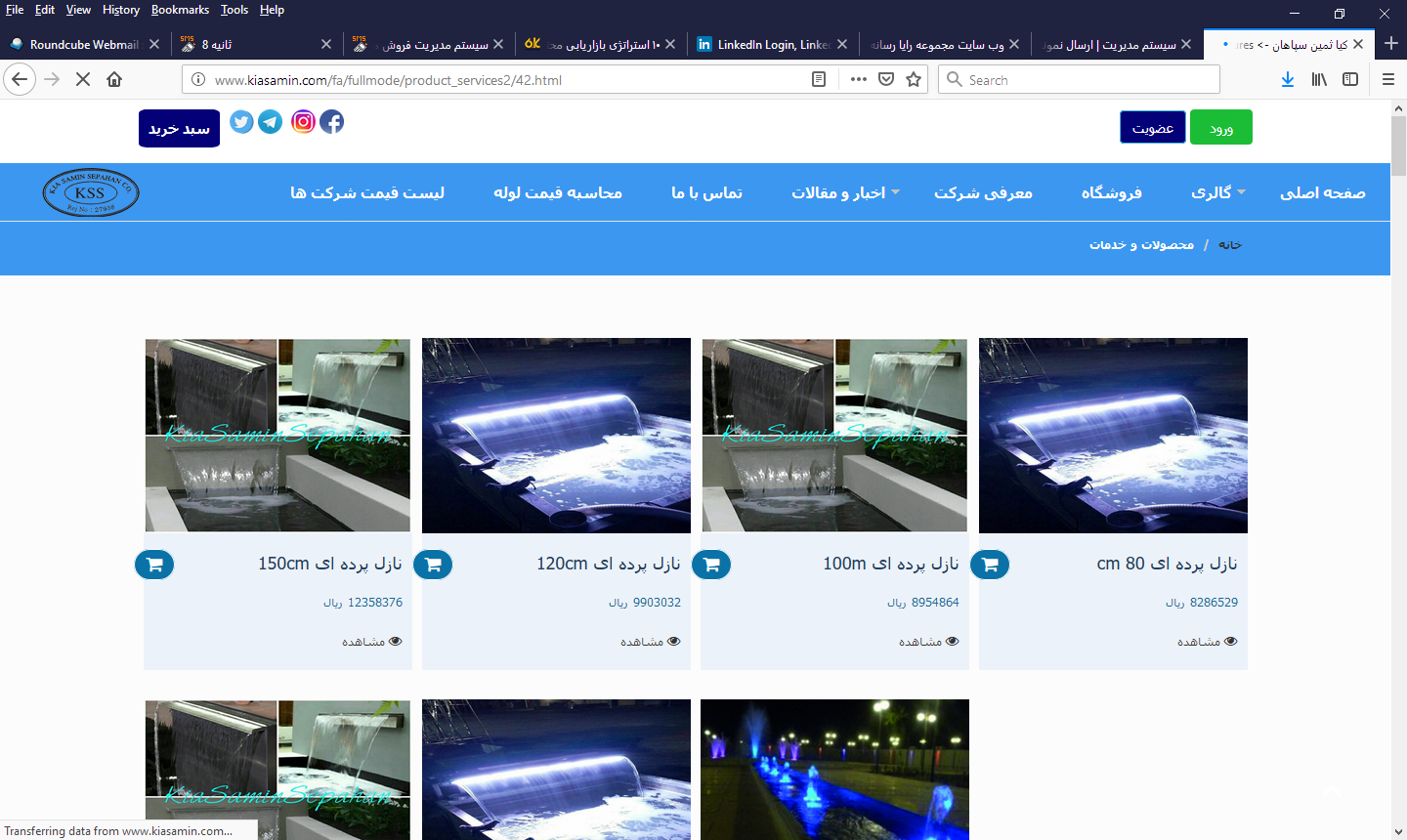This screenshot has height=840, width=1407.
Task: Click the green ورود login button
Action: 1221,127
